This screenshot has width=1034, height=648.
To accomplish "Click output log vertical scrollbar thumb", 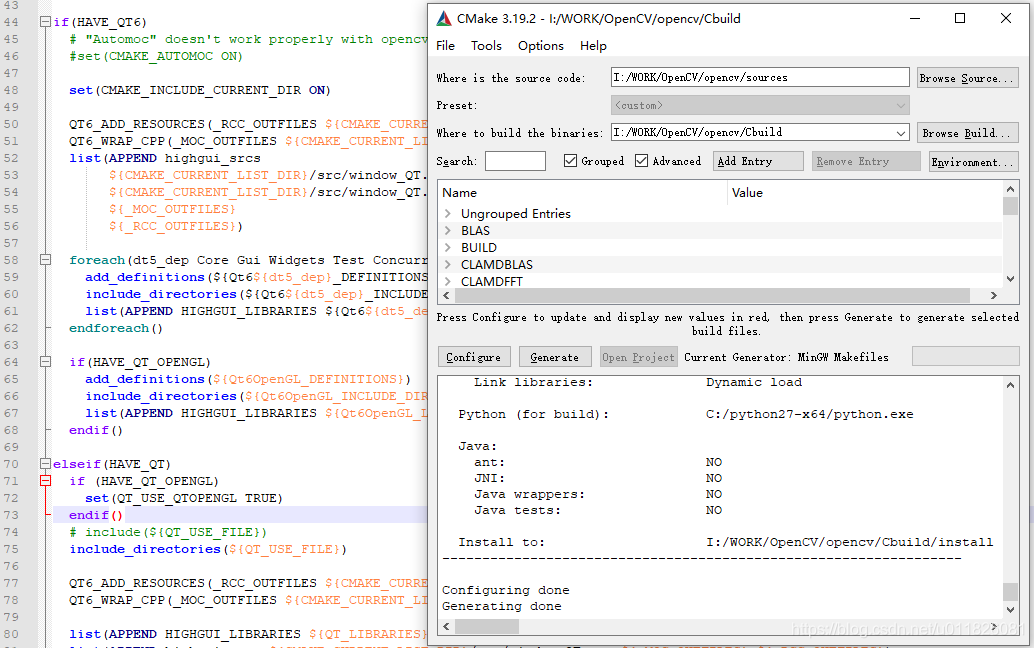I will pos(1010,591).
